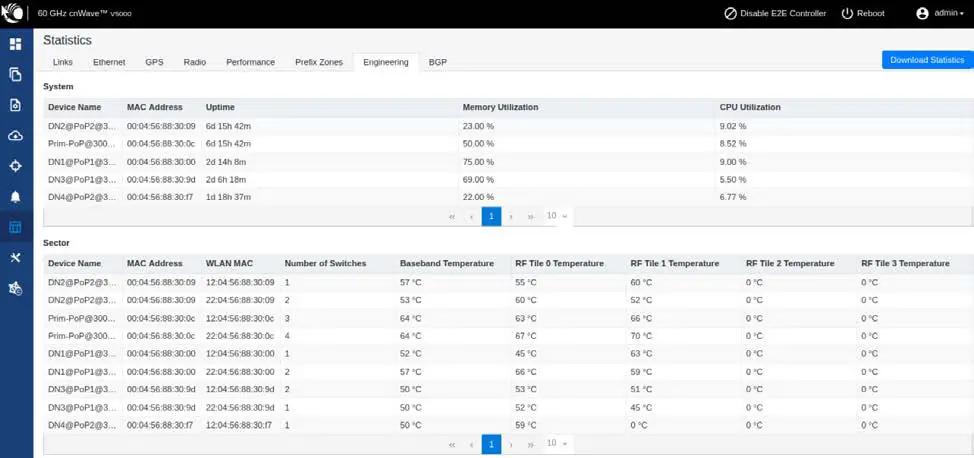Select page 1 in Sector table pagination
Screen dimensions: 974x458
click(491, 444)
